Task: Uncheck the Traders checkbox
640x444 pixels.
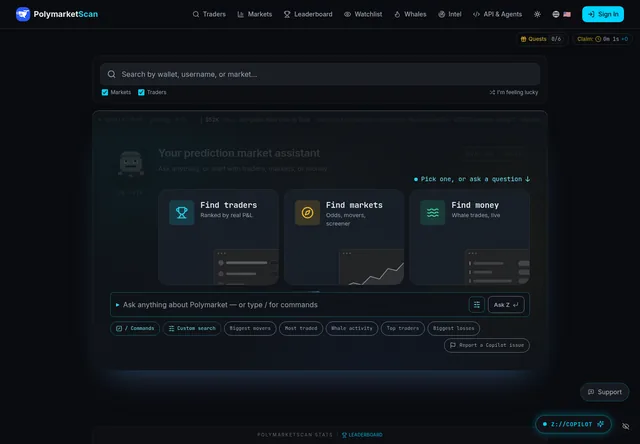Action: tap(141, 92)
